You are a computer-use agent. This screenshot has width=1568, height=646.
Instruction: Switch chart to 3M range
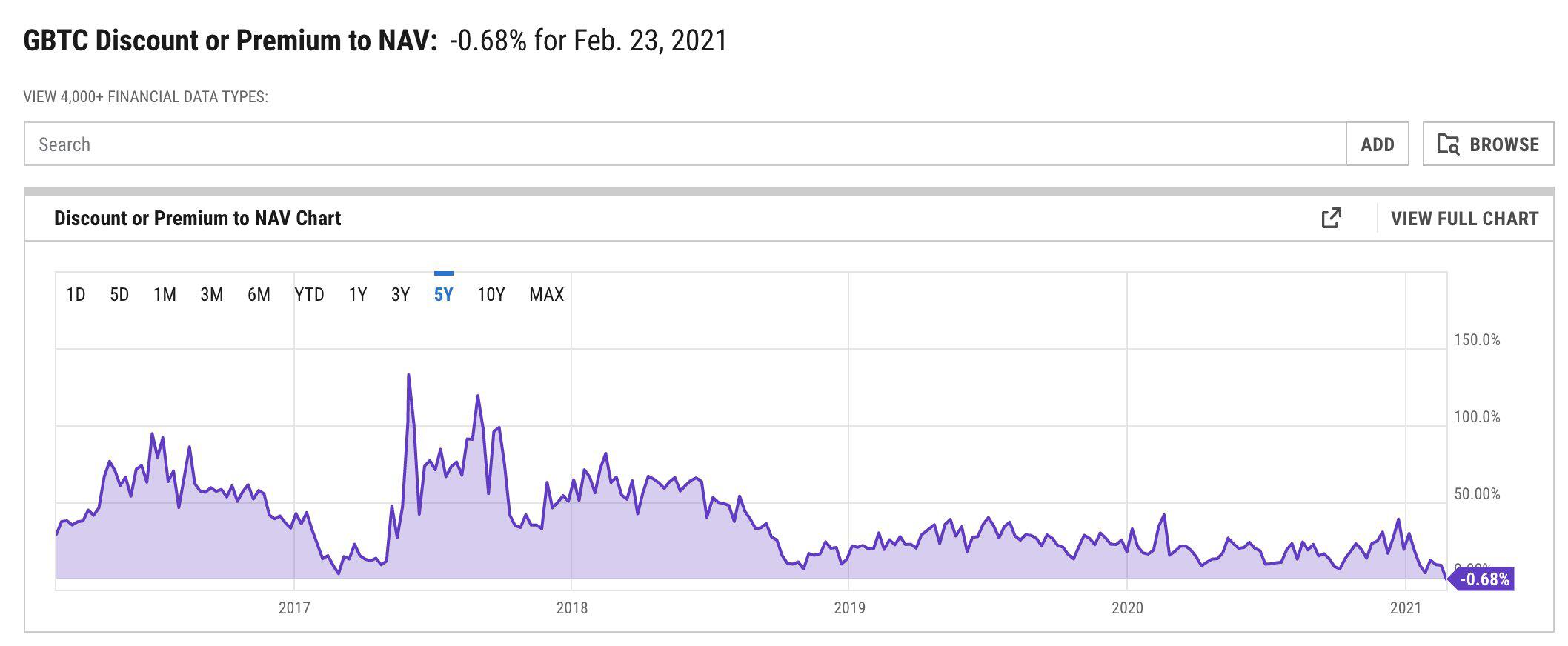[212, 295]
